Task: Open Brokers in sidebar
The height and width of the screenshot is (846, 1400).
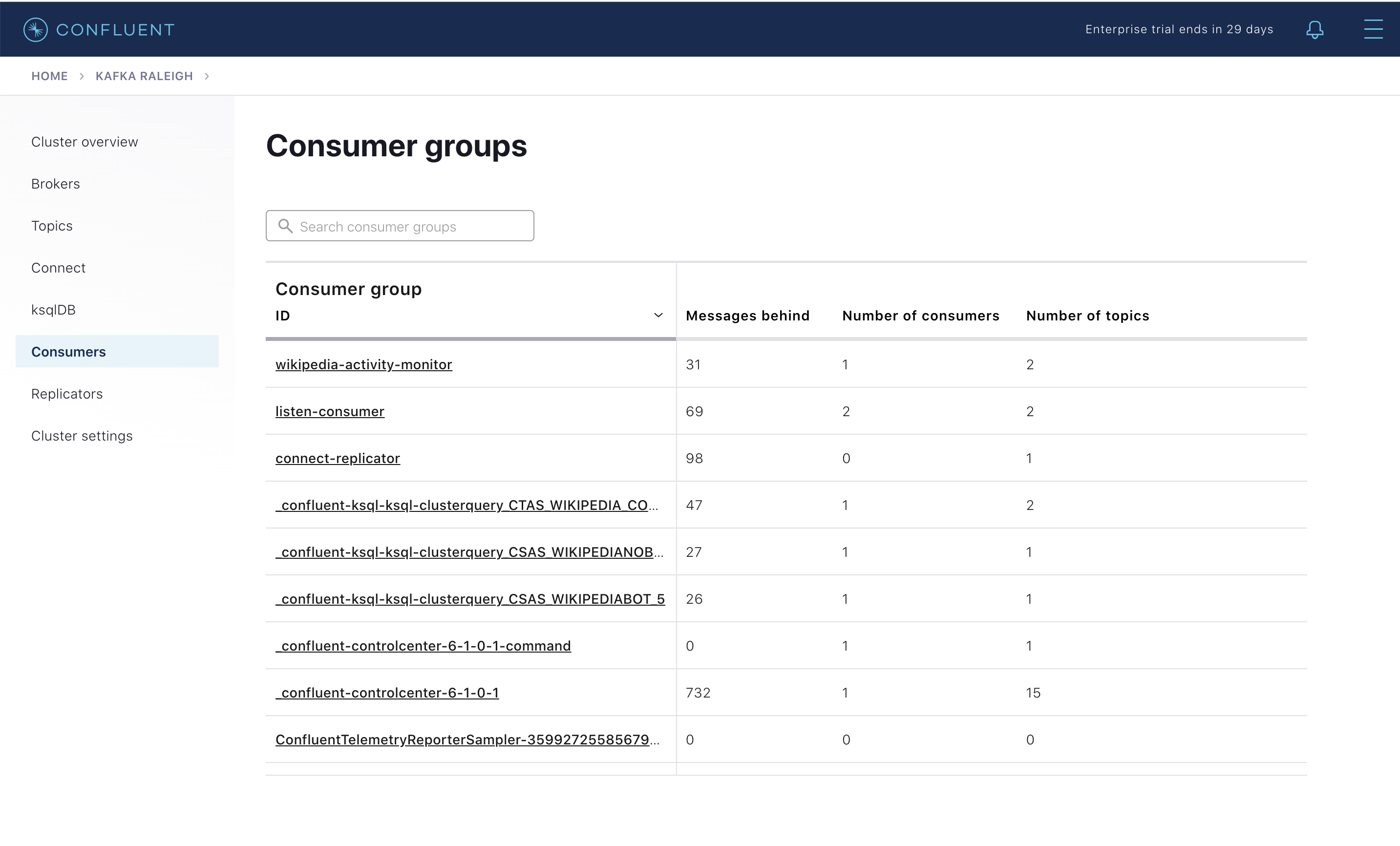Action: pos(56,184)
